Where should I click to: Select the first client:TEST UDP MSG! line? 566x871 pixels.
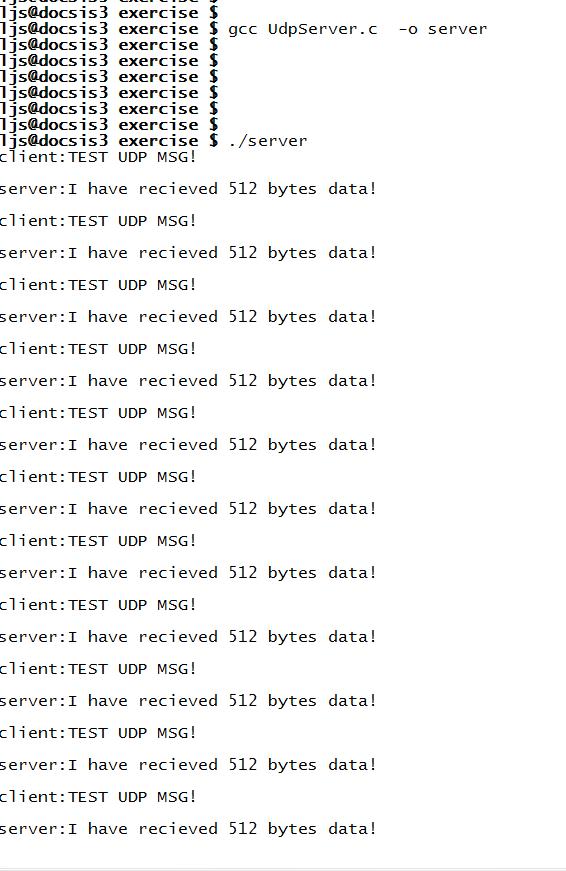[x=98, y=157]
